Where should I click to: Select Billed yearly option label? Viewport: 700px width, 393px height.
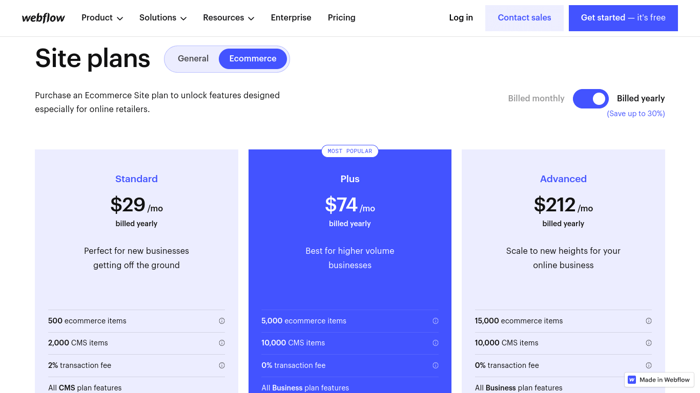point(641,98)
